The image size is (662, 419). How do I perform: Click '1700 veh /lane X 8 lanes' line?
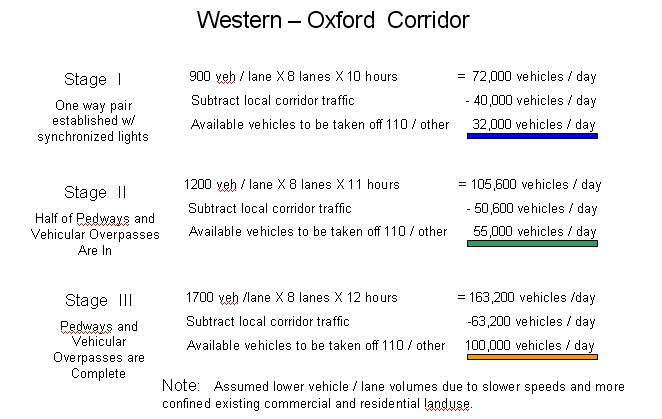click(291, 297)
